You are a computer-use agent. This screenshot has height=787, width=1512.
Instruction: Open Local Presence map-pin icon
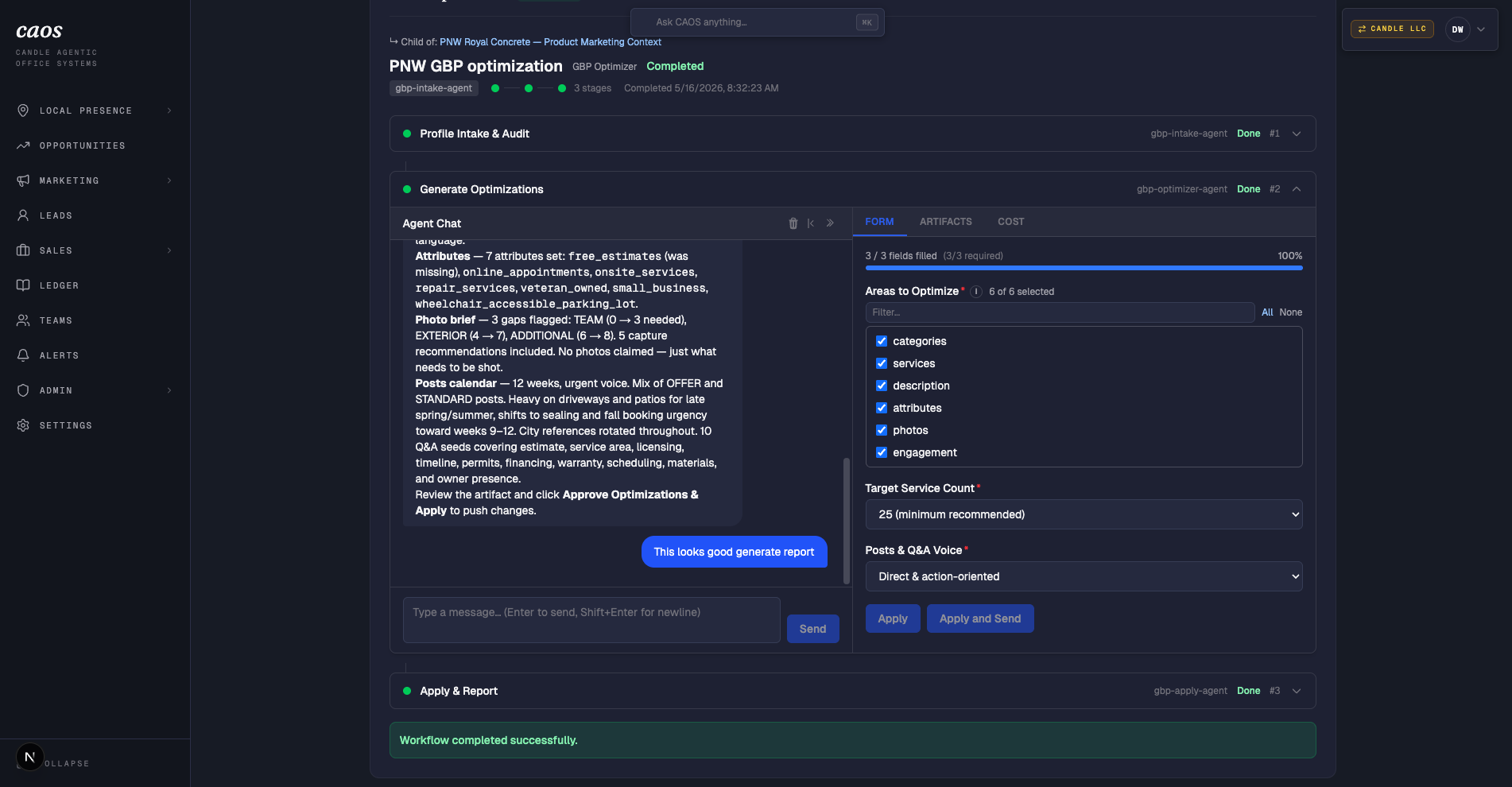23,110
